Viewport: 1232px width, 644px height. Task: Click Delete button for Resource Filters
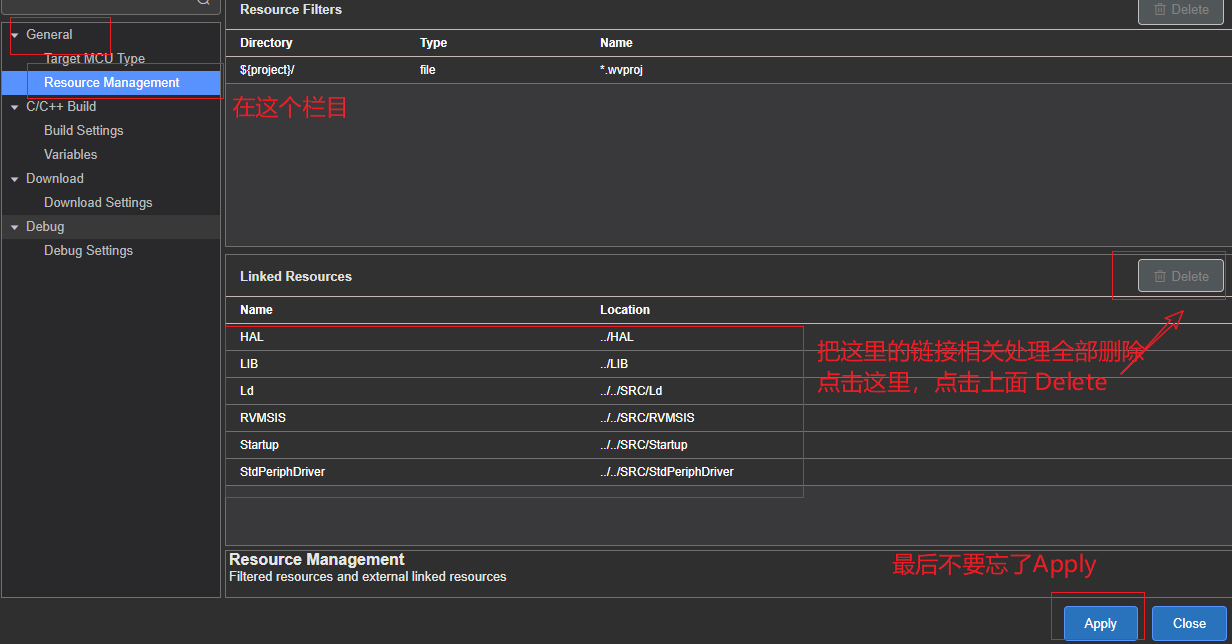(1181, 9)
